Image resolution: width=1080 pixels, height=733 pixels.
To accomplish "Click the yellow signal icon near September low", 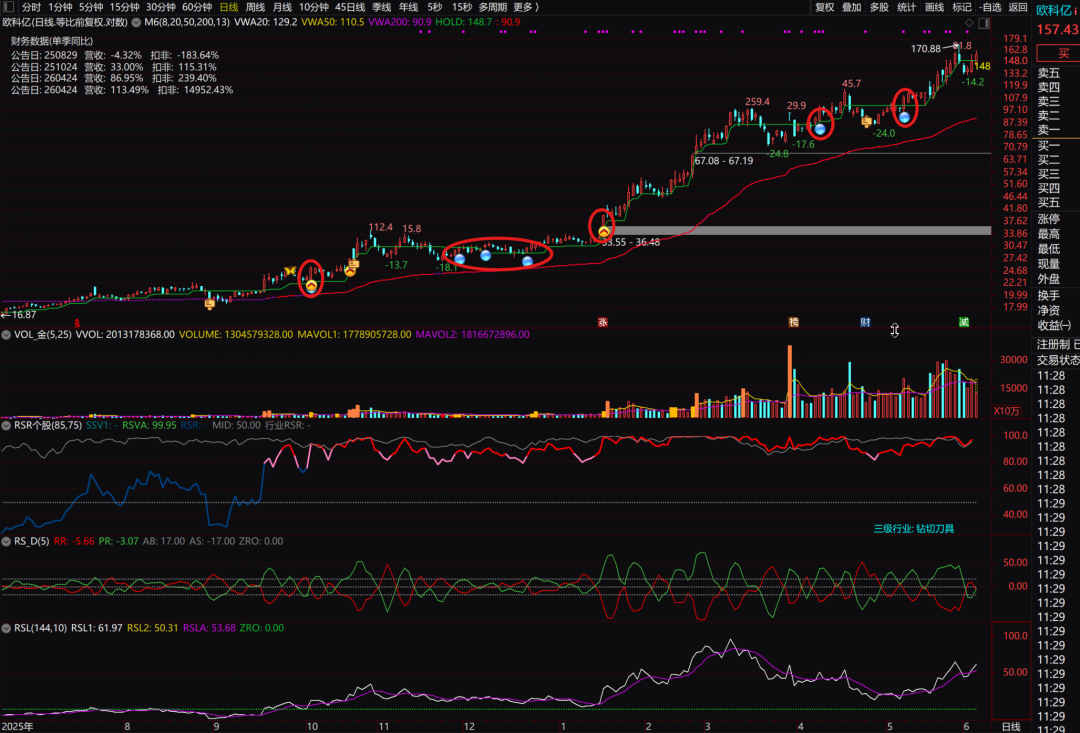I will (210, 303).
